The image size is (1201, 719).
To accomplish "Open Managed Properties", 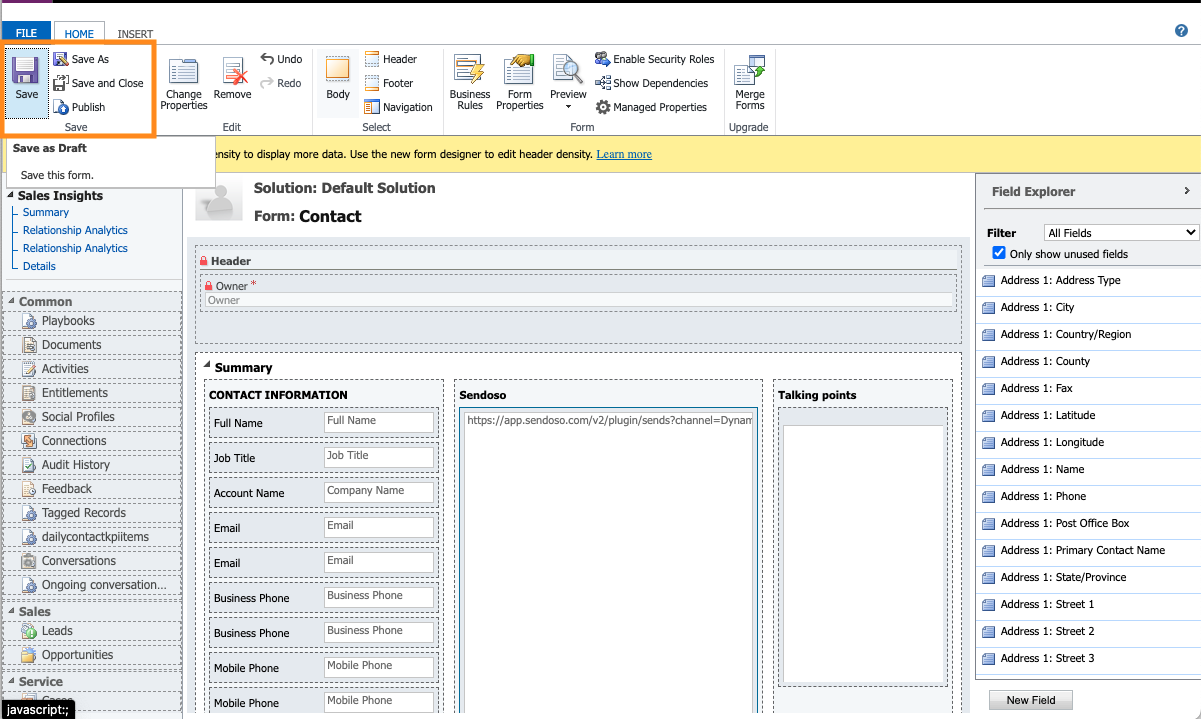I will (x=651, y=107).
